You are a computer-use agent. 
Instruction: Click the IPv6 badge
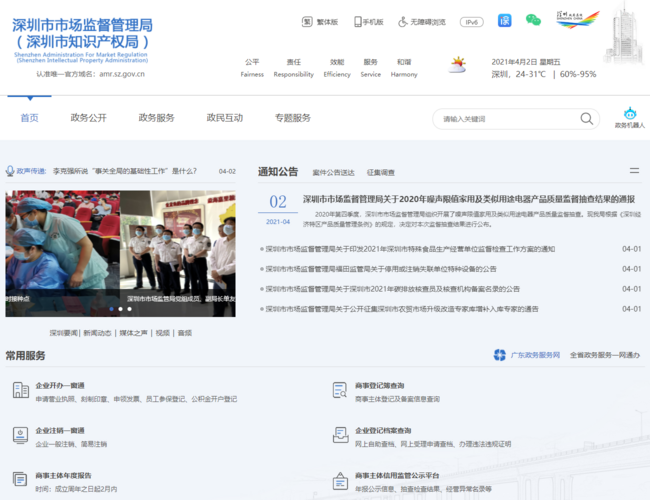472,22
